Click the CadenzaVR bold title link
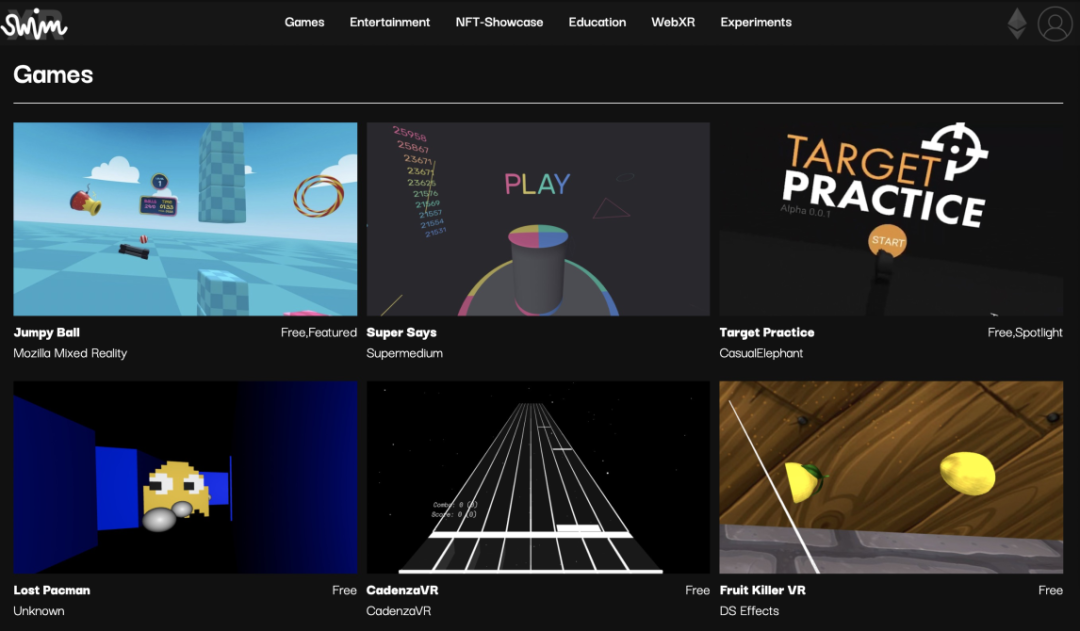The height and width of the screenshot is (631, 1080). tap(402, 590)
